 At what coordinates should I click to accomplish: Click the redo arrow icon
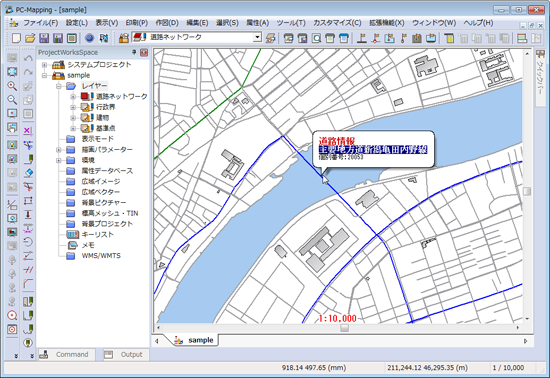click(28, 72)
